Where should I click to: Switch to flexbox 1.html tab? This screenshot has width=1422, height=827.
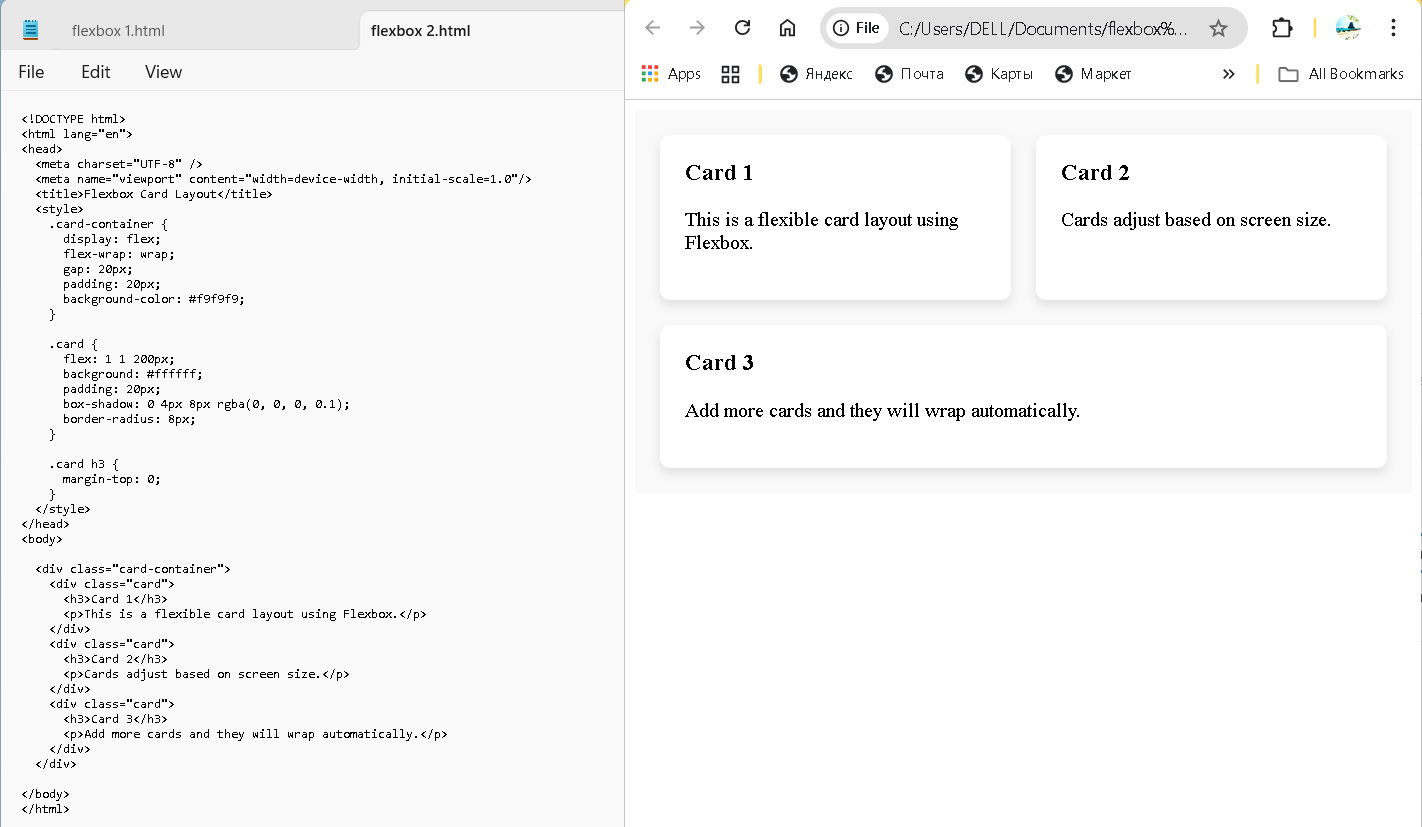point(118,31)
